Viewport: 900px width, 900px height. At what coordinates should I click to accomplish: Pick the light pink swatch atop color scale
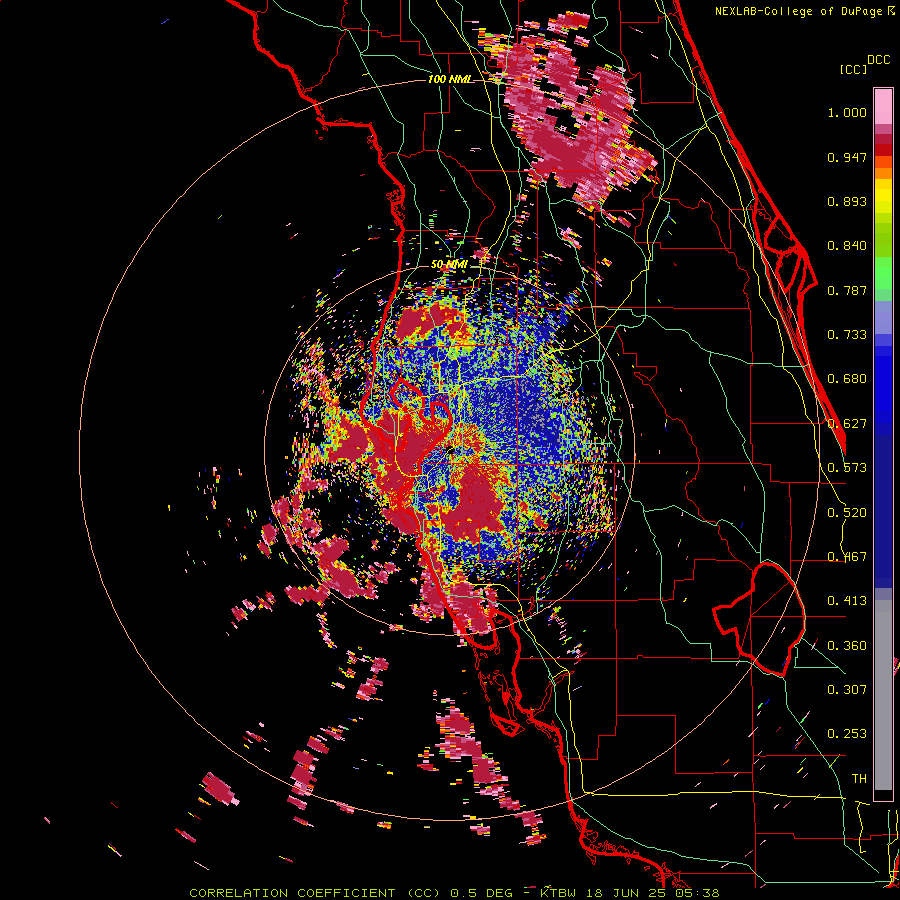click(x=883, y=107)
